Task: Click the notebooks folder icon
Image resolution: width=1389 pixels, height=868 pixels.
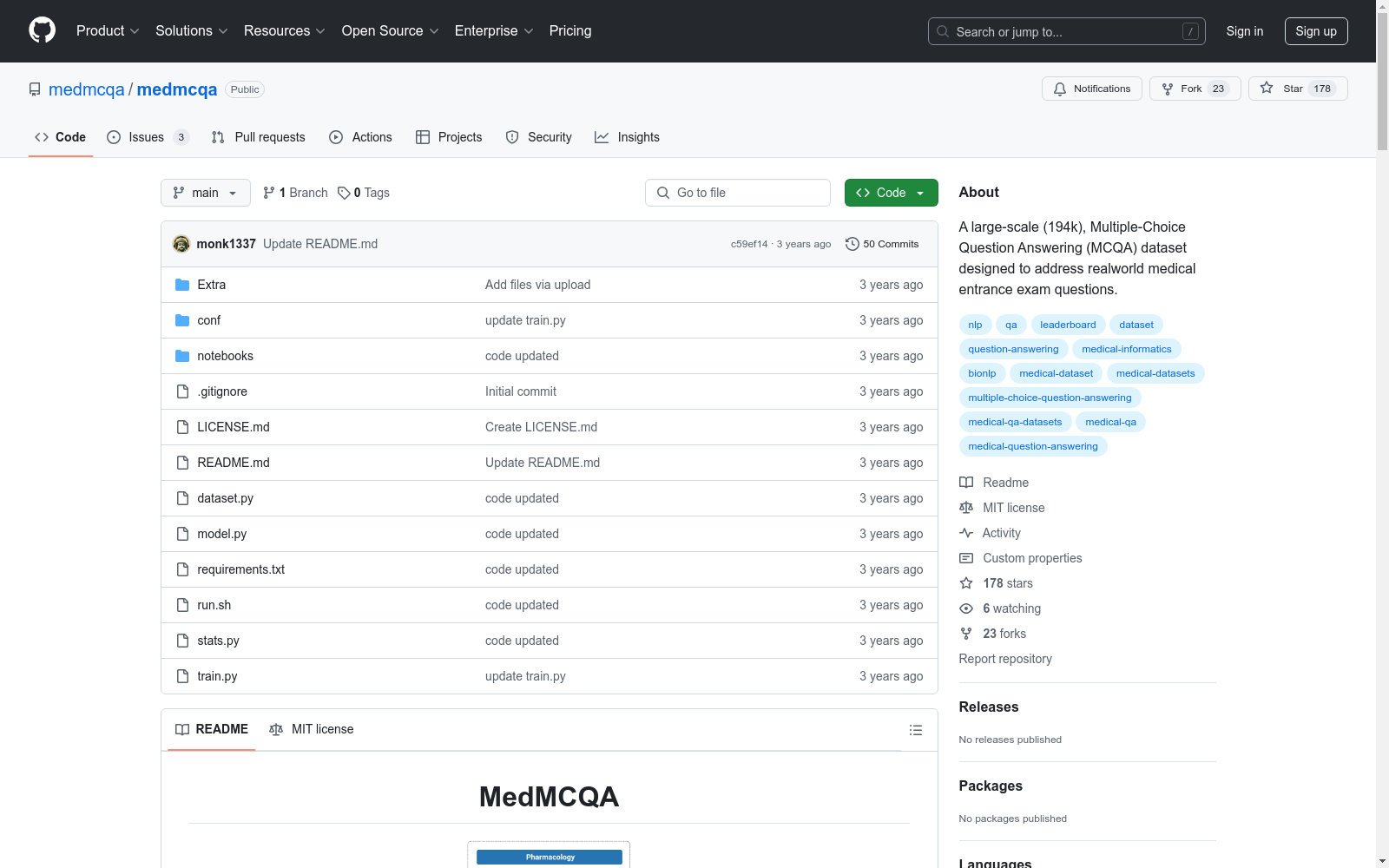Action: [182, 356]
